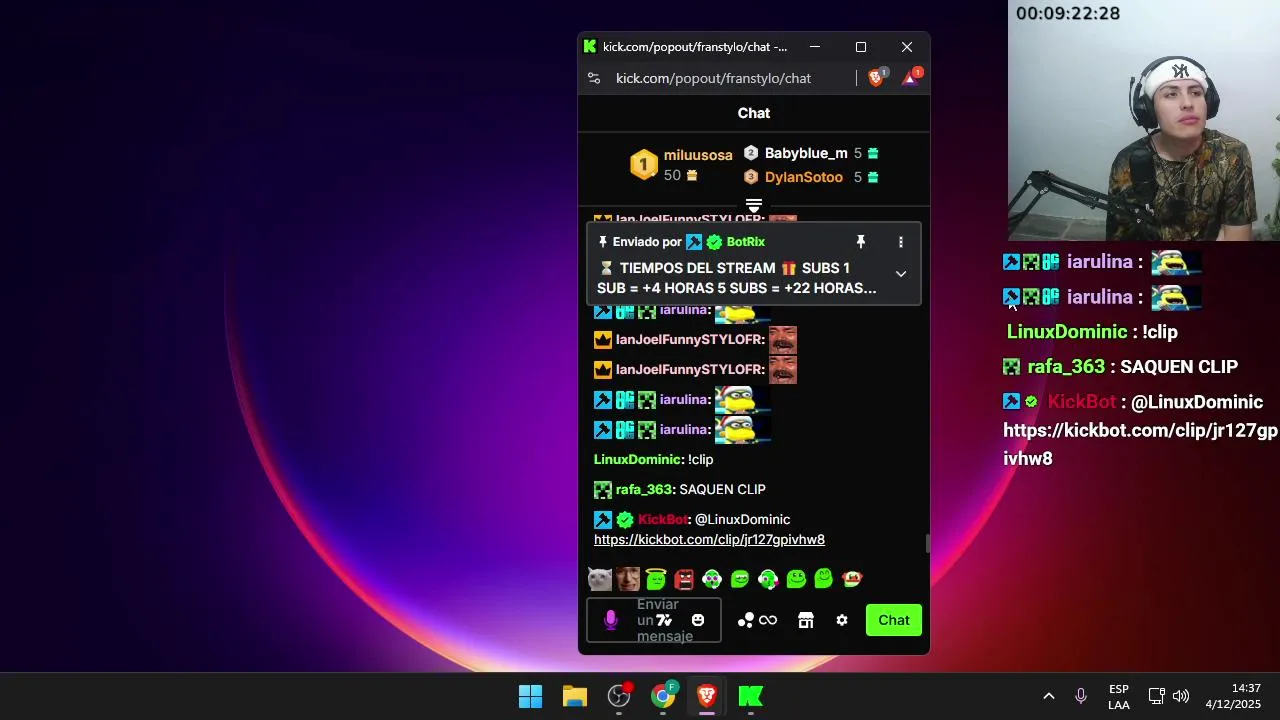Screen dimensions: 1280x720
Task: Open the ESP LAA language switcher
Action: coord(1119,697)
